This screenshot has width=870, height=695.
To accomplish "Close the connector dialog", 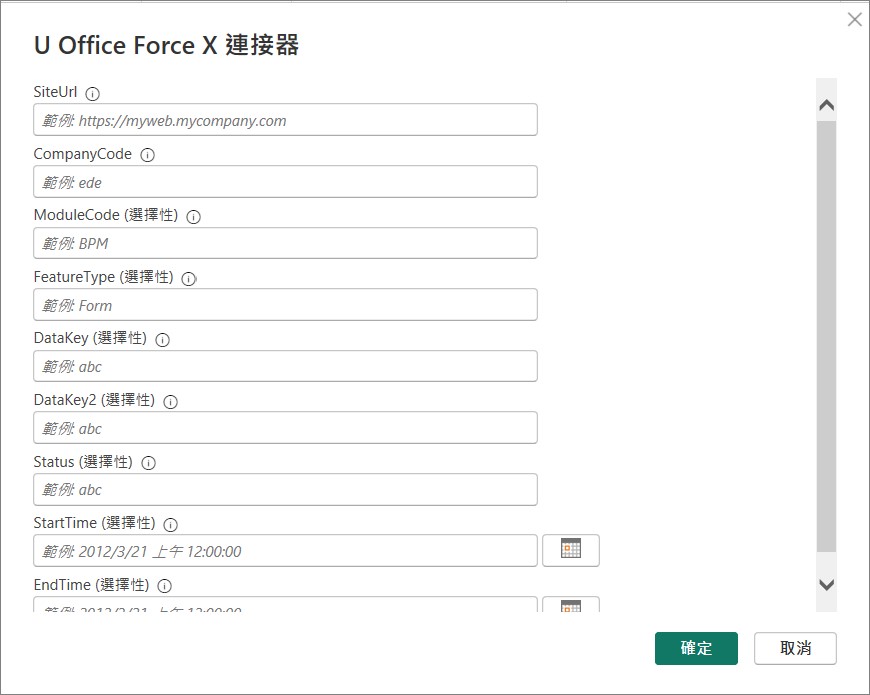I will coord(854,19).
